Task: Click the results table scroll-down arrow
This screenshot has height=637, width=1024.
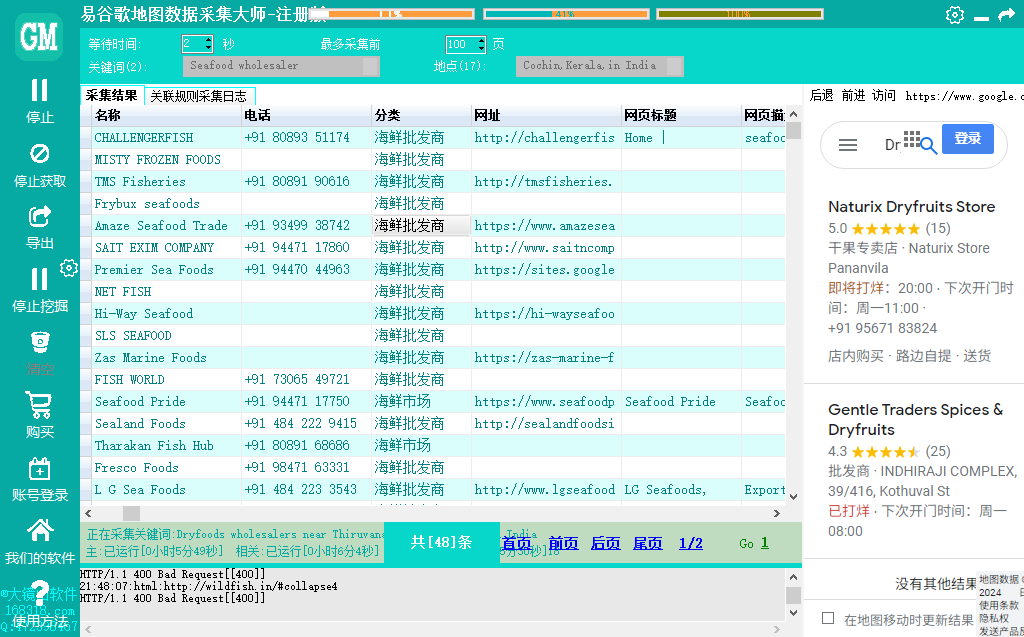Action: pyautogui.click(x=793, y=497)
